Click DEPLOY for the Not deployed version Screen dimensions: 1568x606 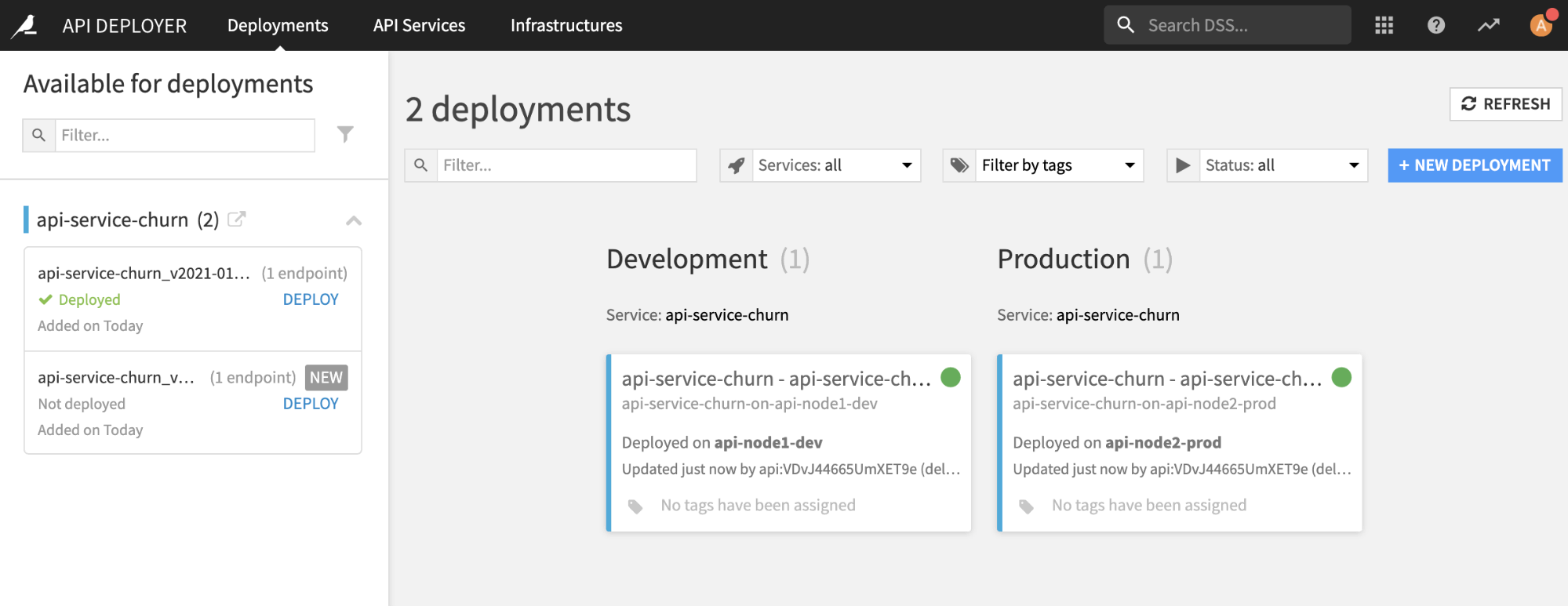tap(311, 404)
